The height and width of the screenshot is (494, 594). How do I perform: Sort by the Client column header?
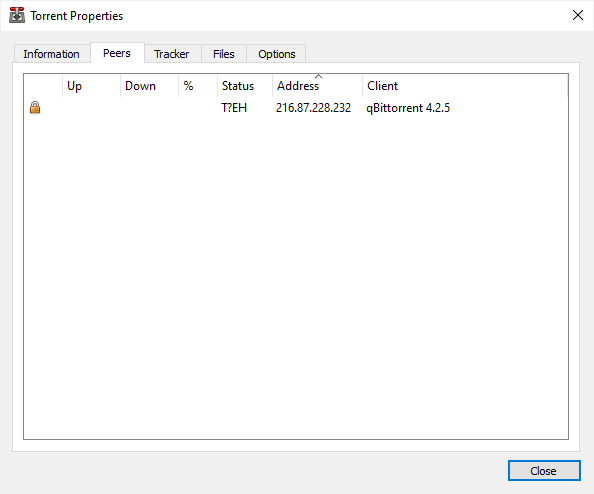(465, 86)
